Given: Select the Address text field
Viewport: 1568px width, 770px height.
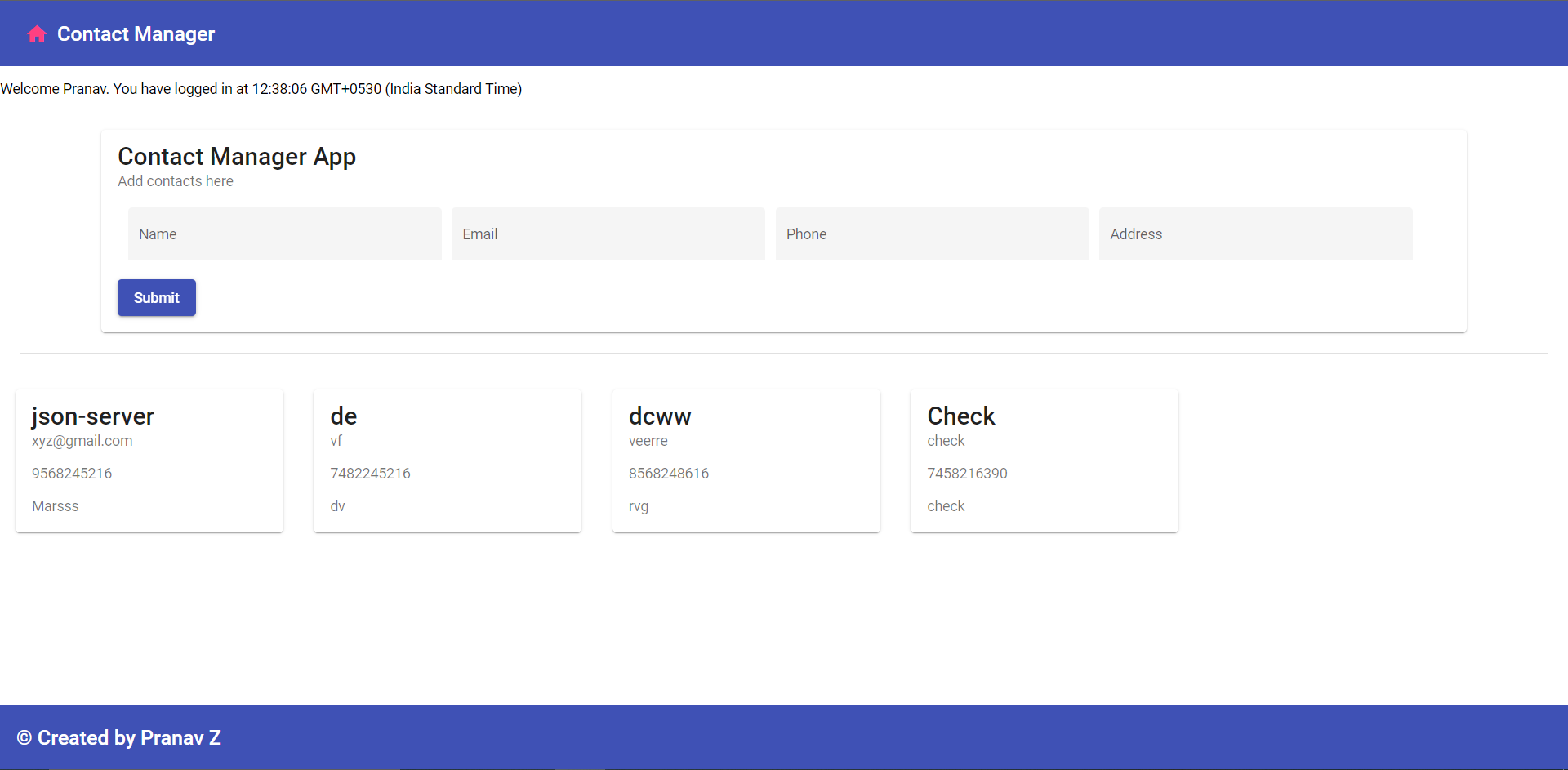Looking at the screenshot, I should [1255, 234].
